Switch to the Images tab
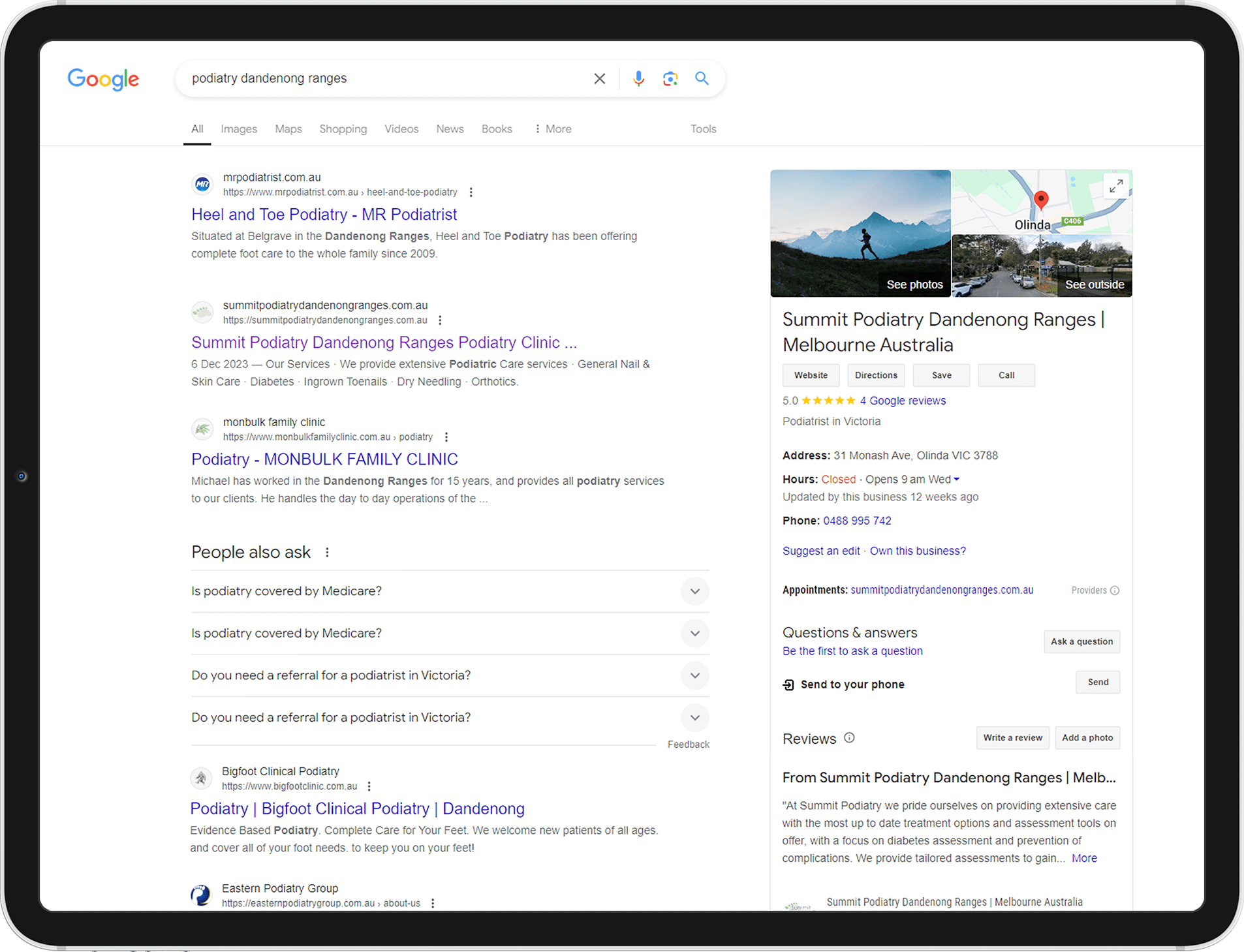The image size is (1244, 952). coord(239,129)
